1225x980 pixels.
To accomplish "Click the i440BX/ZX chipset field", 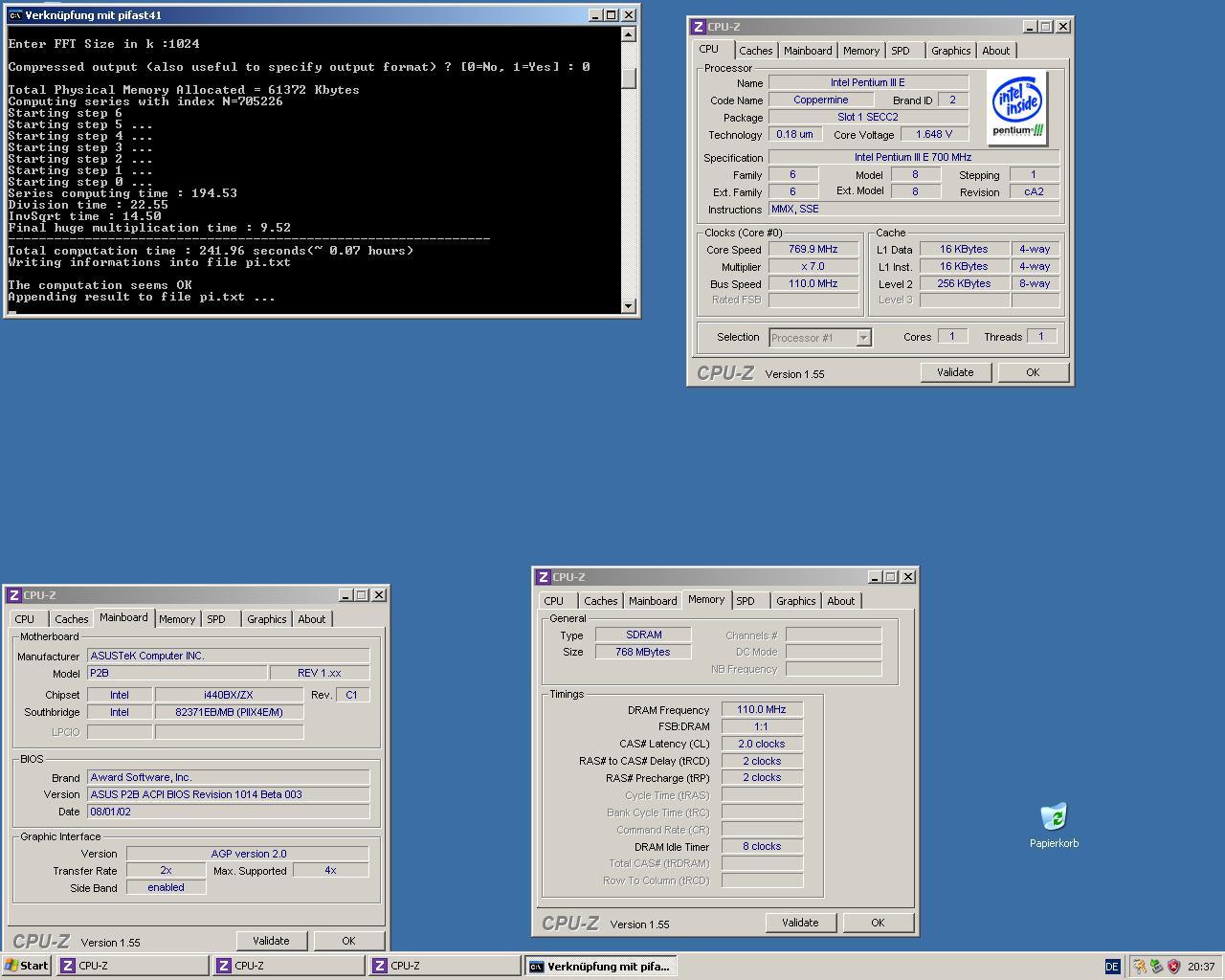I will [229, 695].
